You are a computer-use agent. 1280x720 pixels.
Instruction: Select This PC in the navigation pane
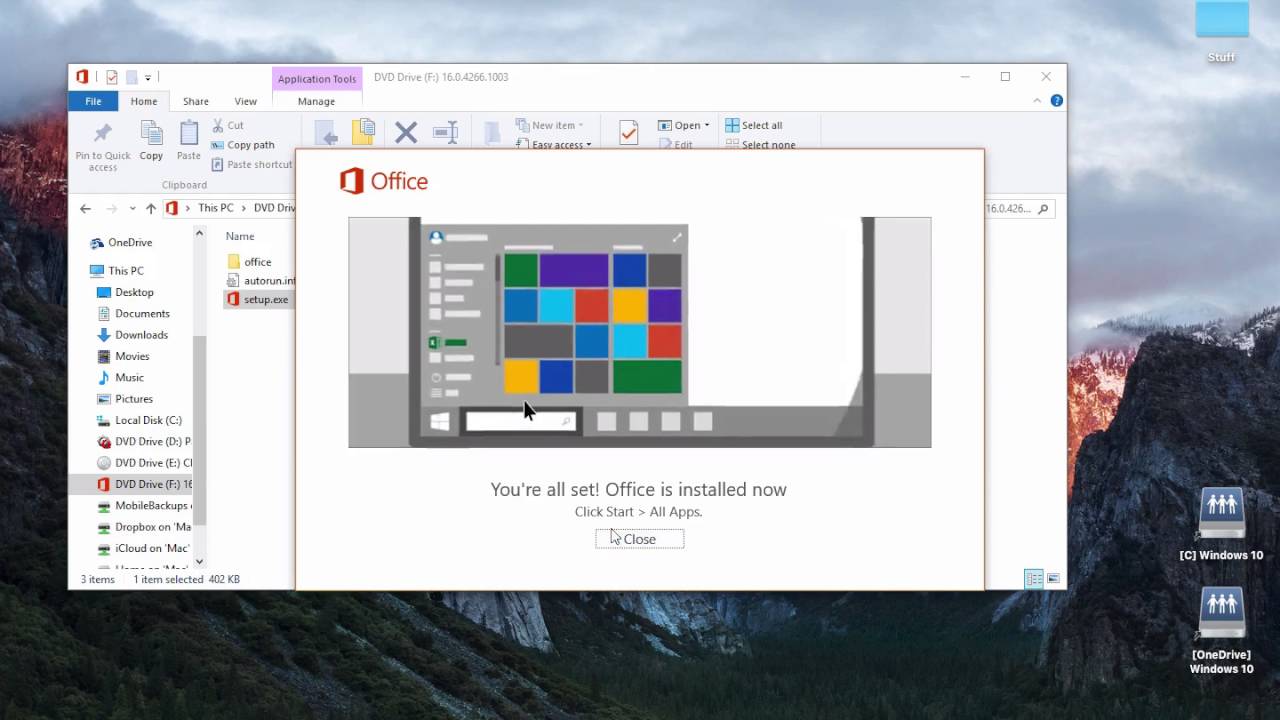tap(117, 270)
